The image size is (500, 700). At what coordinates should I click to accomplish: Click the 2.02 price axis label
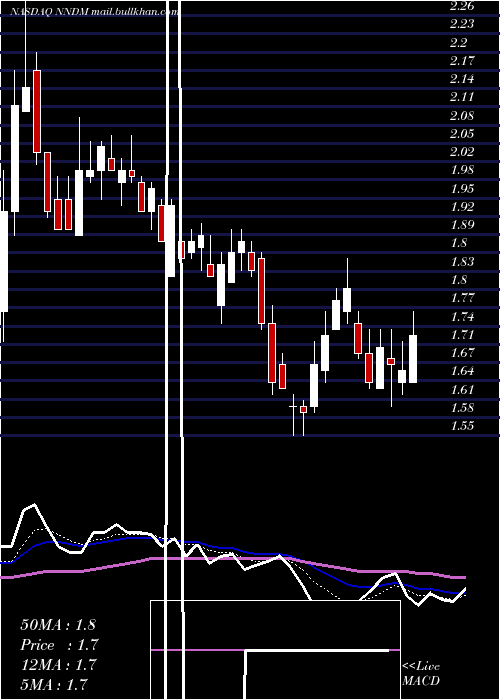[462, 152]
